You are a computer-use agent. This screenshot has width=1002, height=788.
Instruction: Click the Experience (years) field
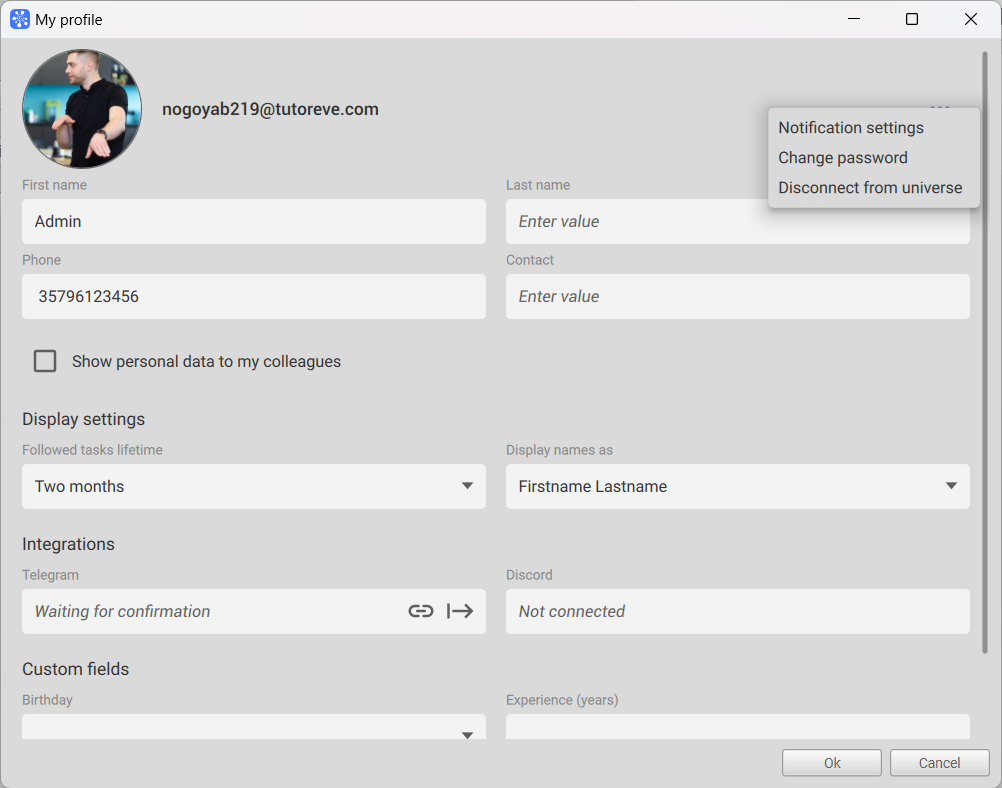coord(737,727)
